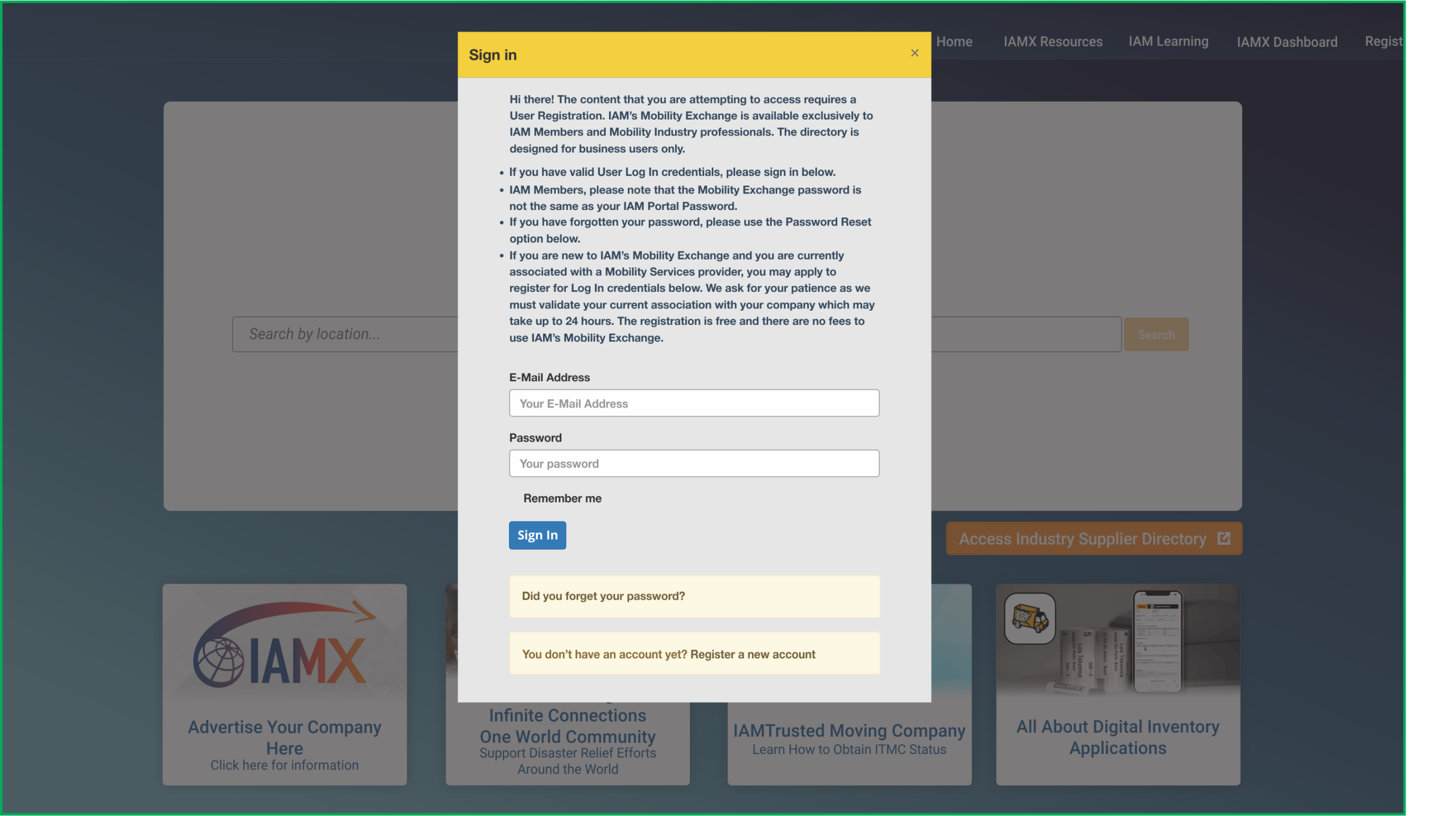Screen dimensions: 1456x816
Task: Click 'Advertise Your Company Here' heading
Action: click(284, 737)
